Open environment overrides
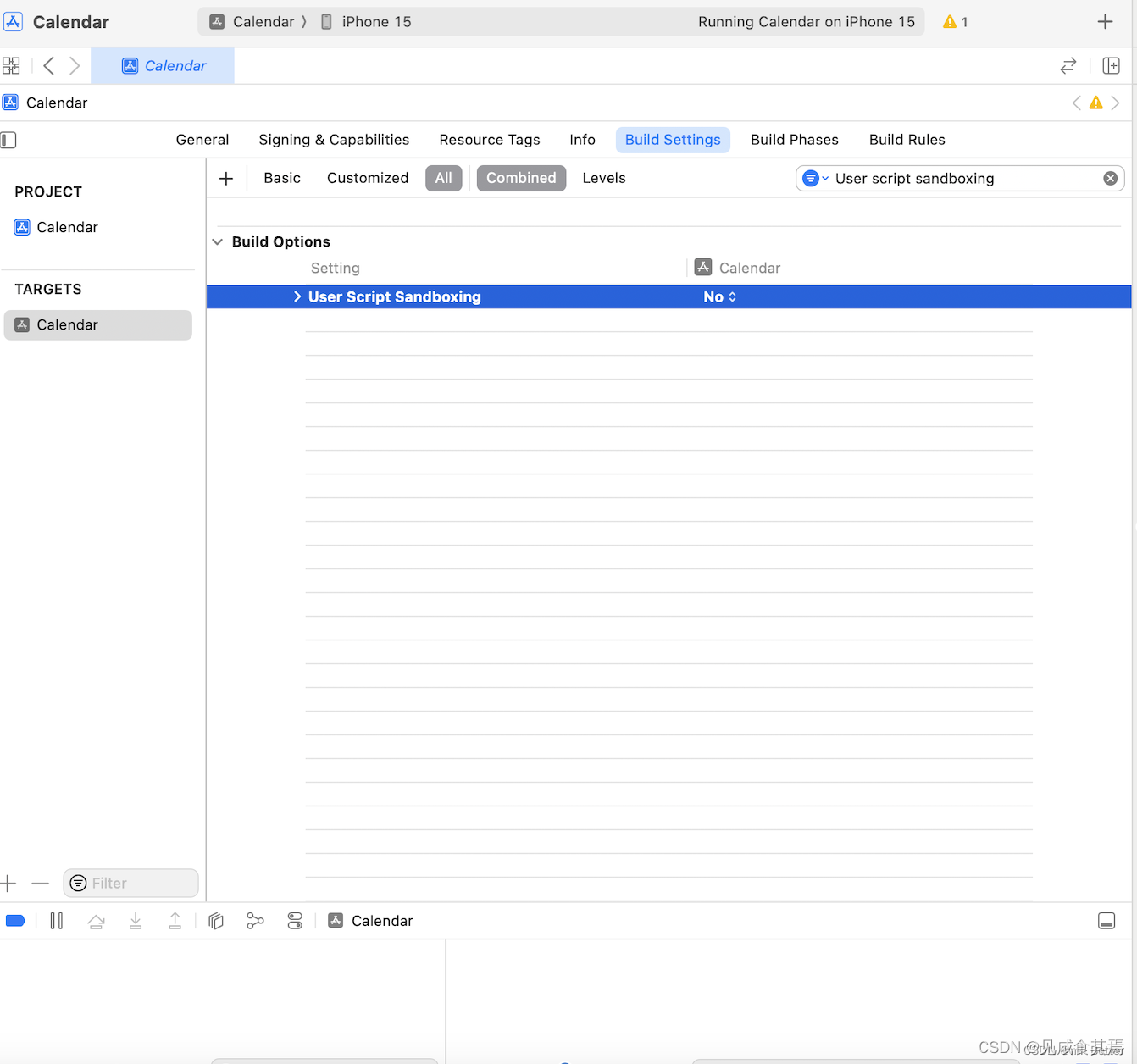1137x1064 pixels. [x=295, y=921]
